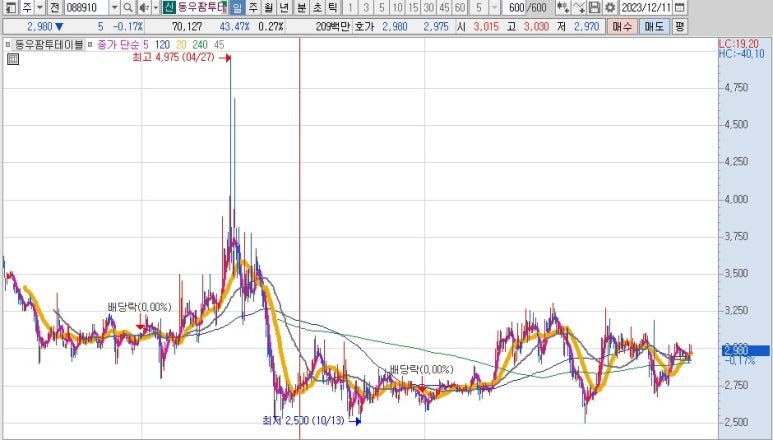Screen dimensions: 773x440
Task: Click the green 240 moving average legend
Action: [200, 45]
